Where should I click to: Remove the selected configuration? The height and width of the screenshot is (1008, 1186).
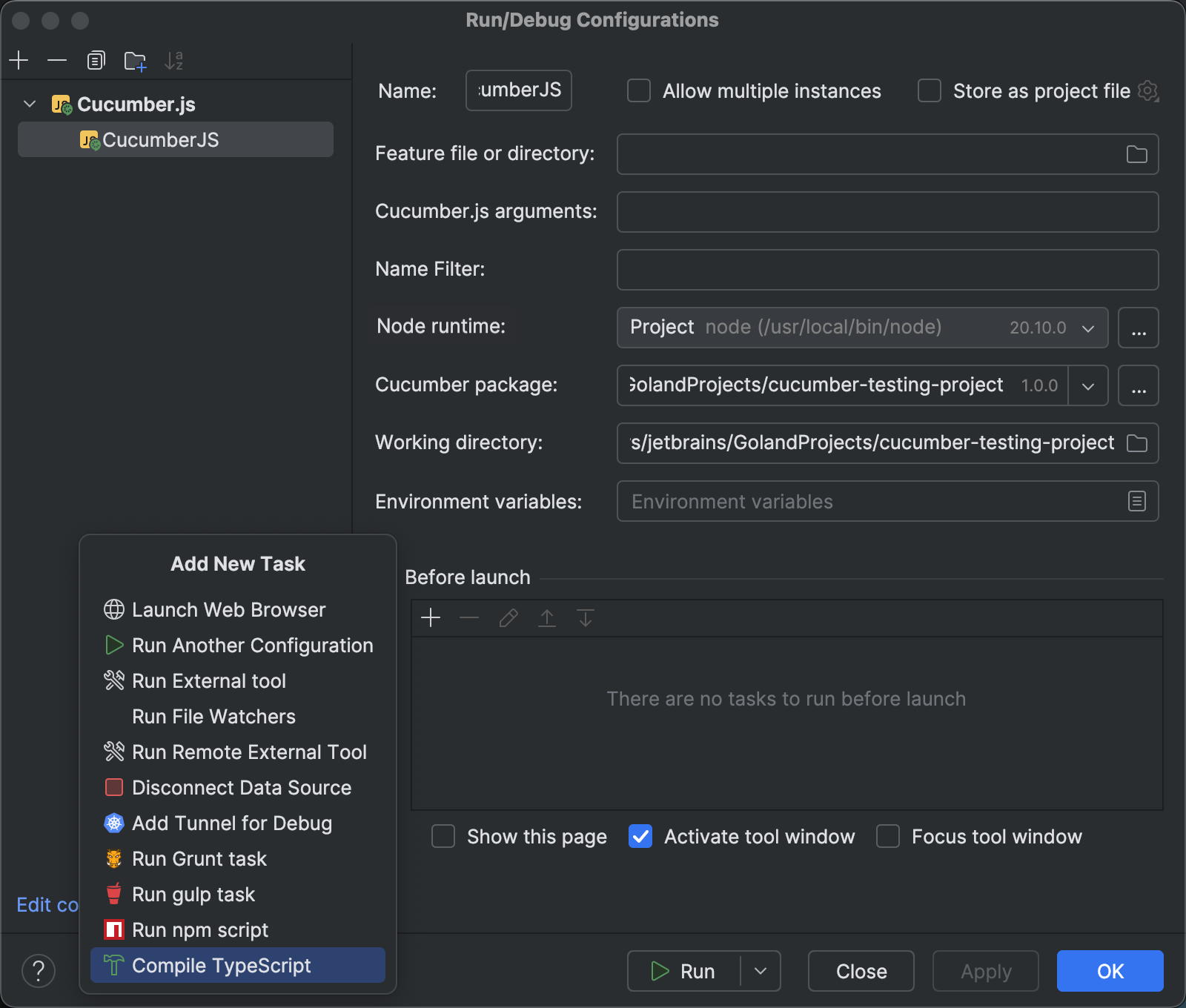(57, 61)
